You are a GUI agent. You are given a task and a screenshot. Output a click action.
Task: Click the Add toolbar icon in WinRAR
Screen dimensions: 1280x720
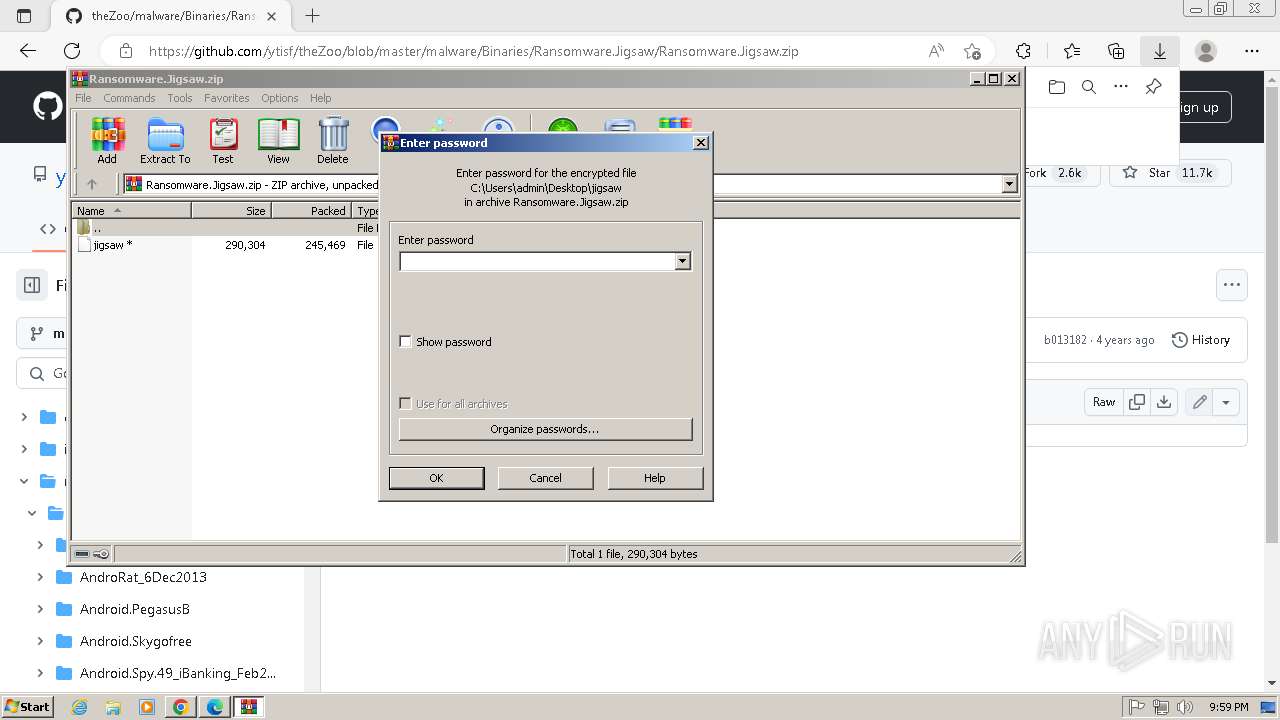(x=107, y=140)
